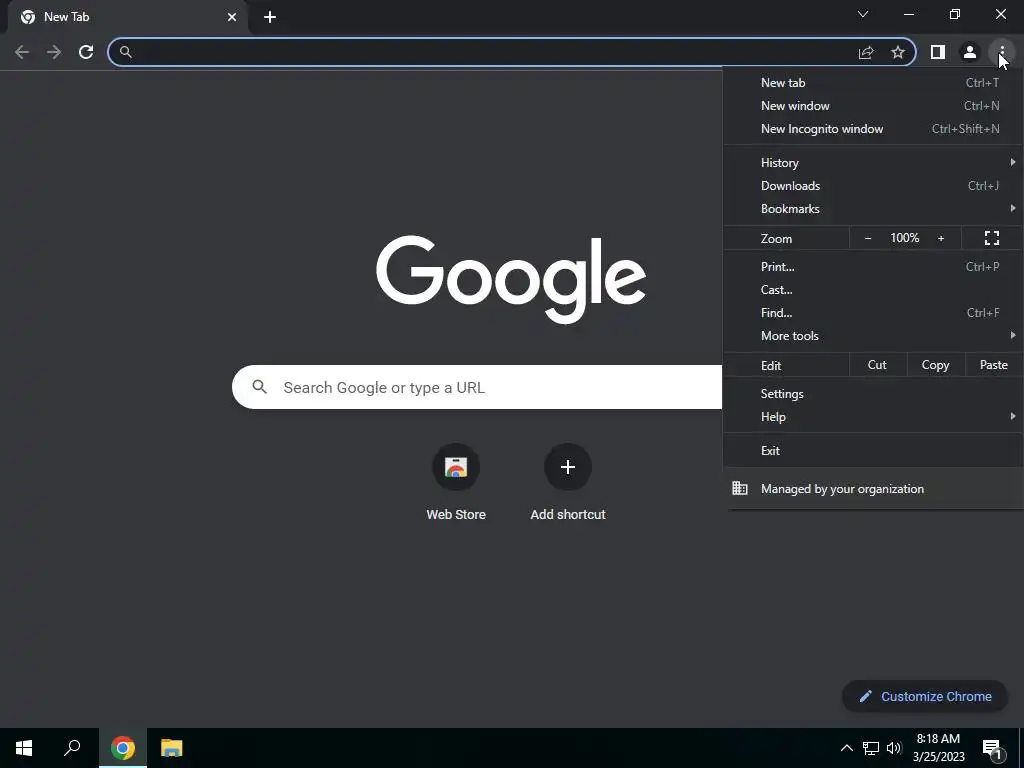
Task: Reload the page with refresh icon
Action: coord(86,52)
